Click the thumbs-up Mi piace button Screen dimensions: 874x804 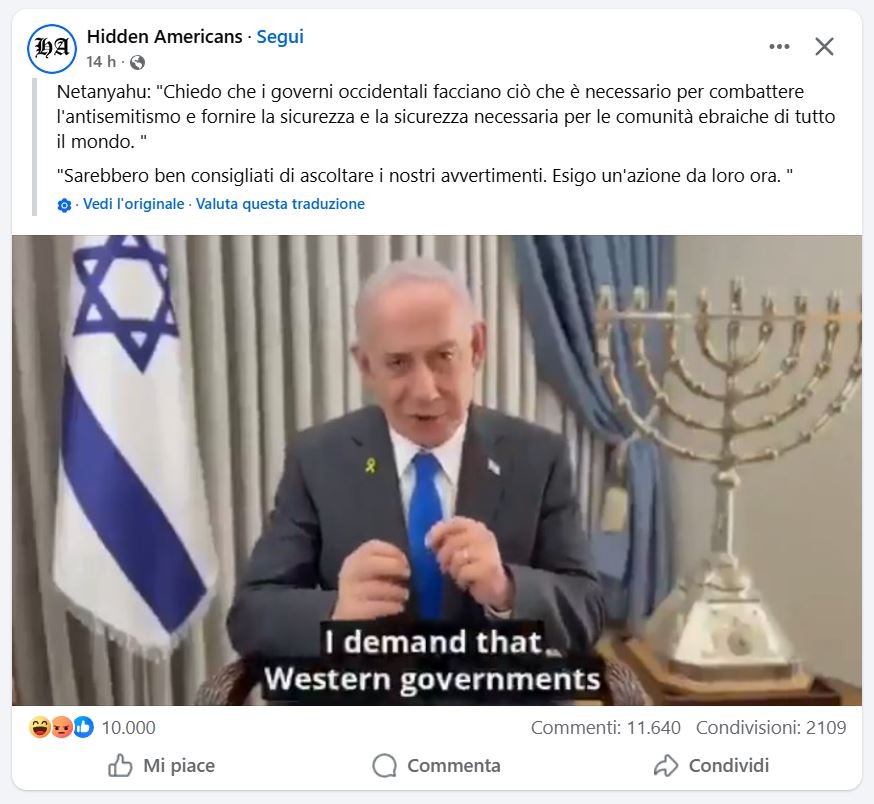pyautogui.click(x=161, y=766)
